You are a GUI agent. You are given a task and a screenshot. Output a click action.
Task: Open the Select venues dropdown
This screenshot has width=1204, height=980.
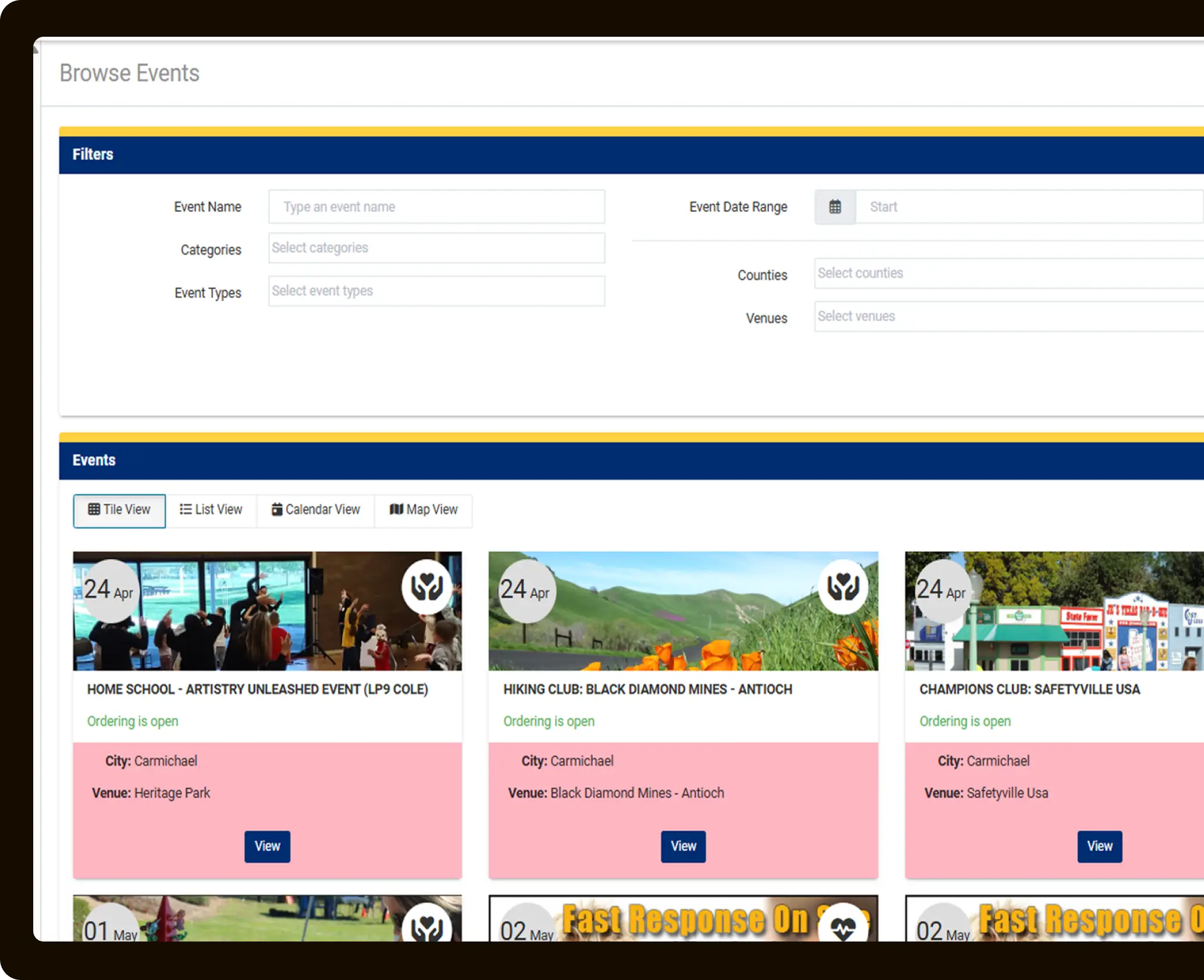(x=1008, y=316)
